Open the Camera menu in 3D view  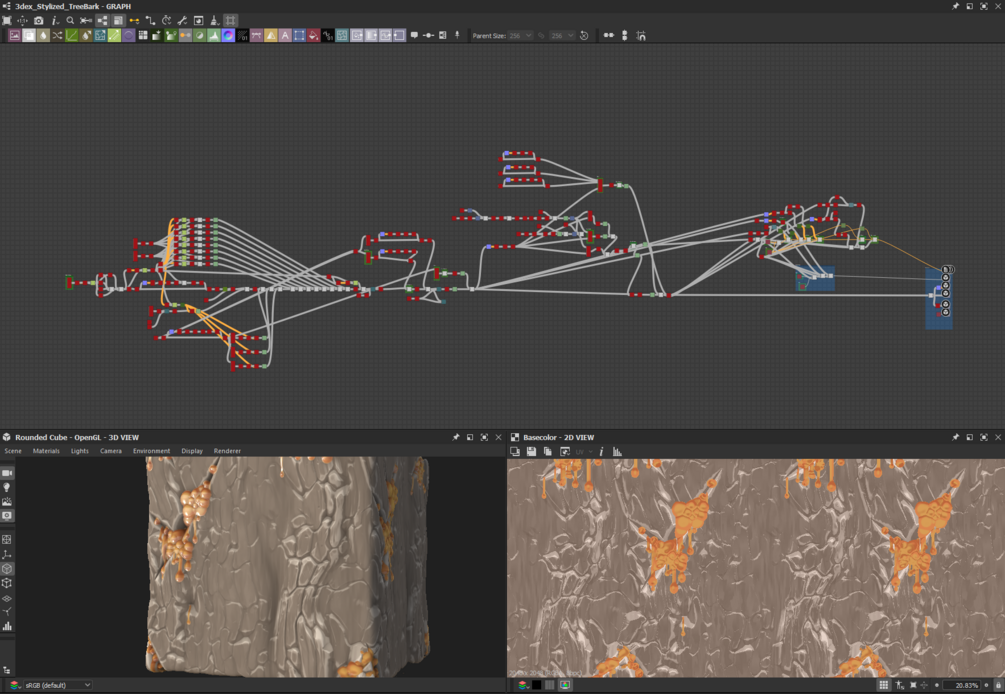pyautogui.click(x=111, y=451)
